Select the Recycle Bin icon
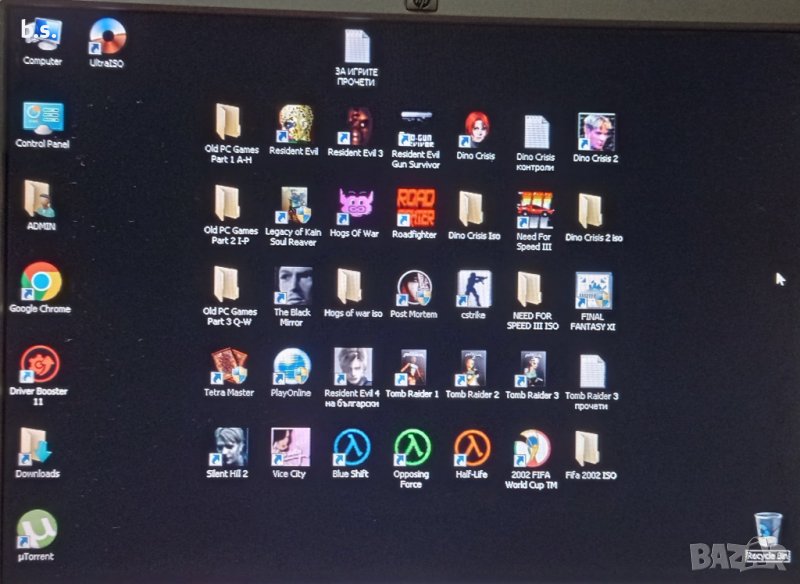Screen dimensions: 800x584 point(768,527)
